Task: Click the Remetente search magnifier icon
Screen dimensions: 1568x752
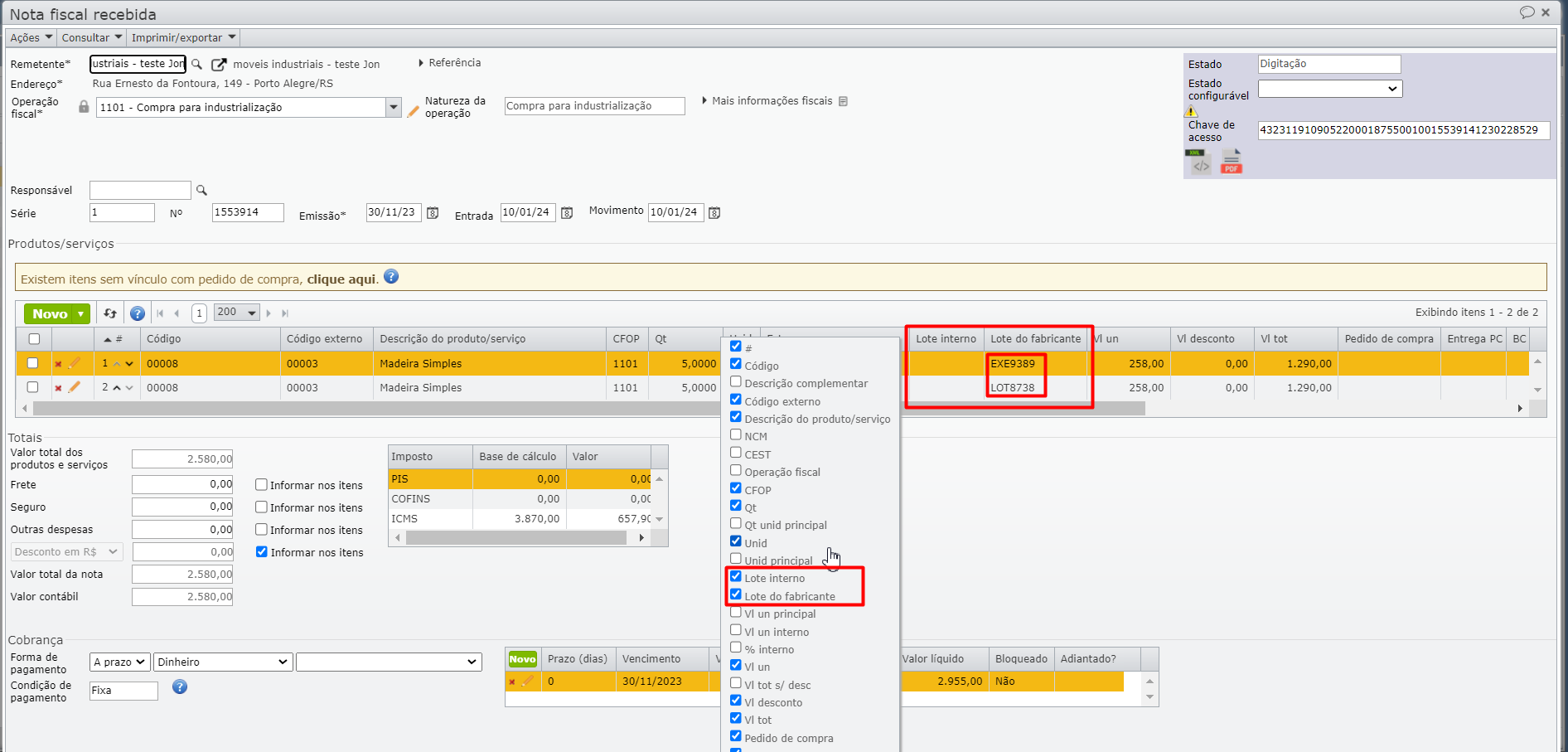Action: (197, 65)
